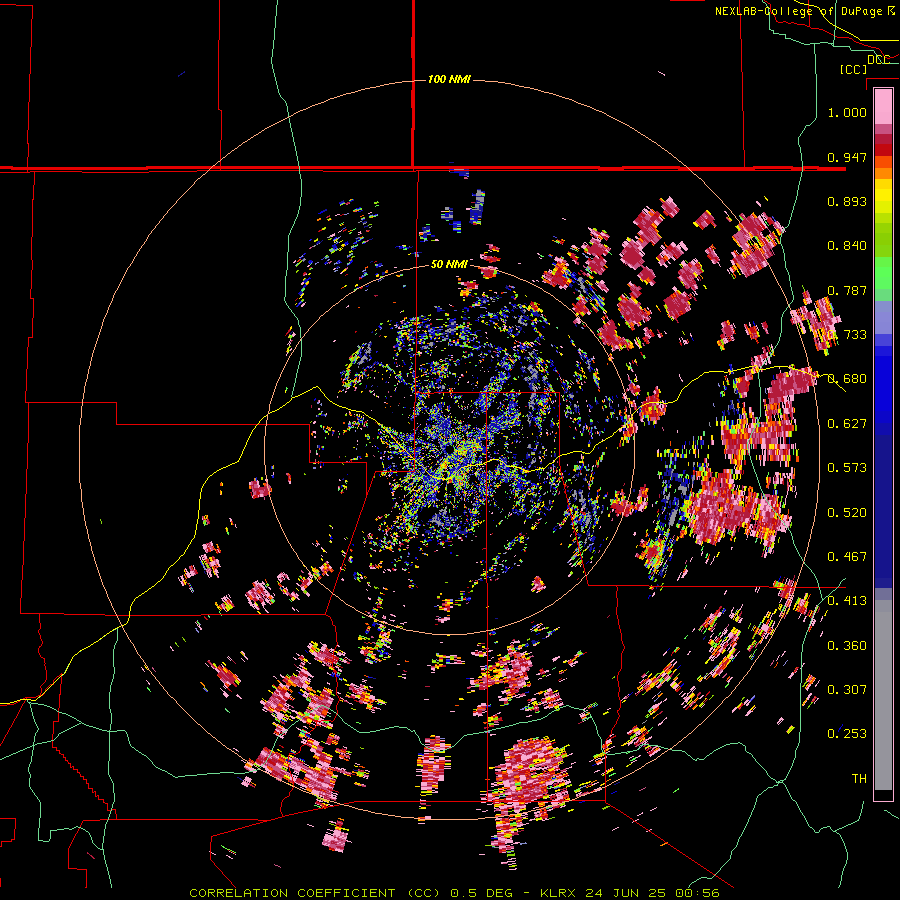Click the 0.253 color scale label
This screenshot has height=900, width=900.
(847, 734)
